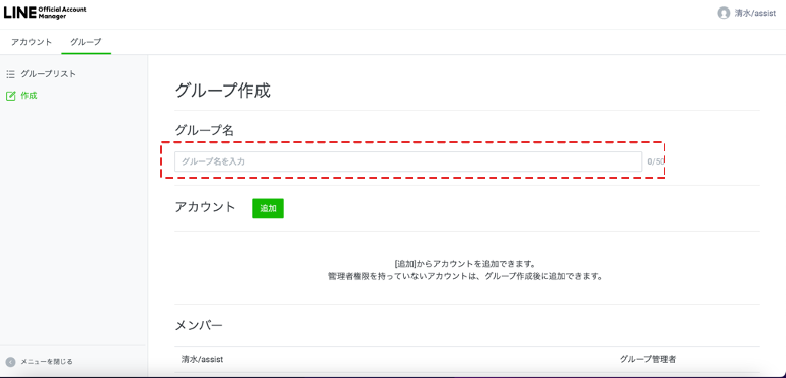Switch to the アカウント tab
This screenshot has height=378, width=786.
pyautogui.click(x=32, y=42)
